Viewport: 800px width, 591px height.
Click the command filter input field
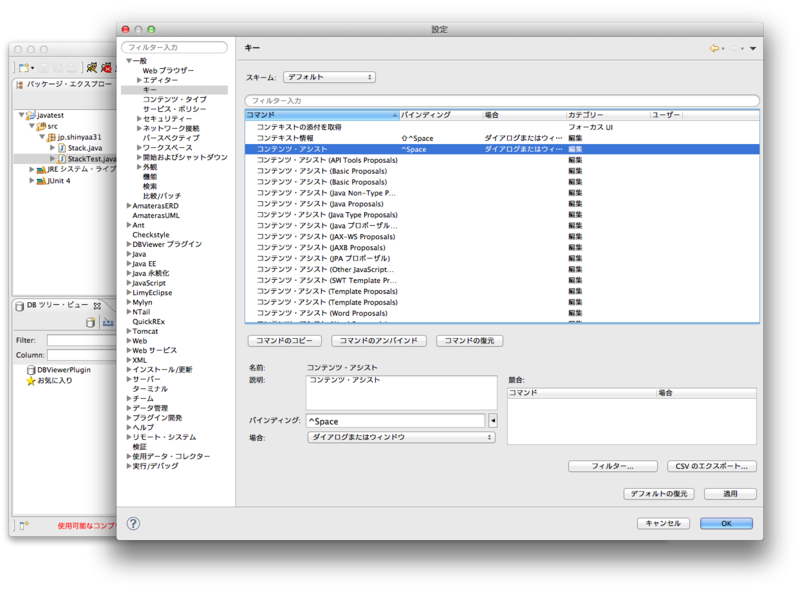click(502, 101)
